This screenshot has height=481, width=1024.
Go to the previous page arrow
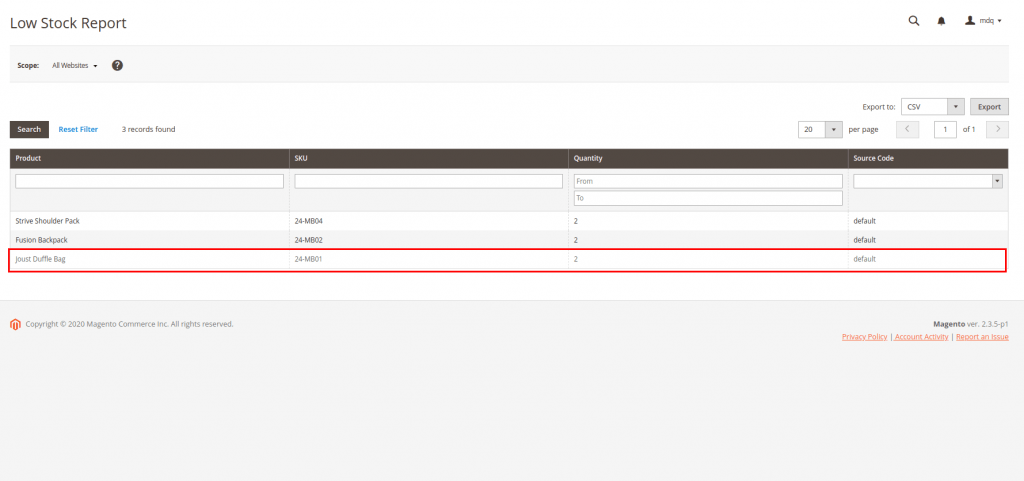coord(907,129)
